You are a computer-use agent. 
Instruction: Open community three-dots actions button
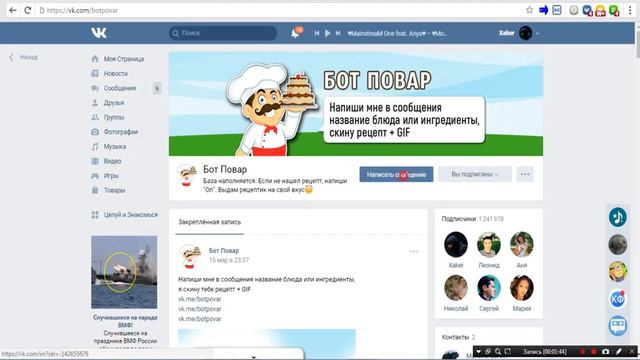[x=525, y=174]
